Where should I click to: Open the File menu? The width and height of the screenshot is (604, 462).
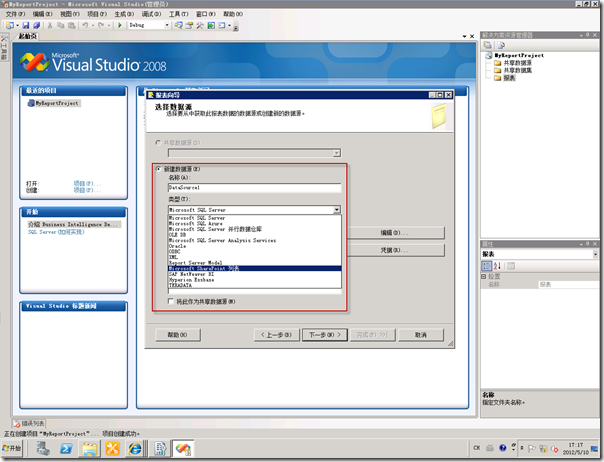click(15, 14)
